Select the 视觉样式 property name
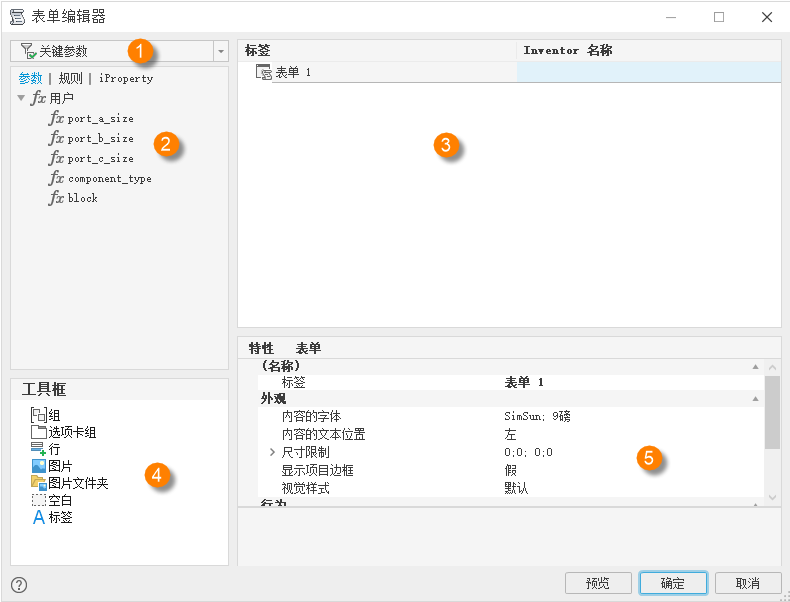Image resolution: width=790 pixels, height=602 pixels. 305,488
